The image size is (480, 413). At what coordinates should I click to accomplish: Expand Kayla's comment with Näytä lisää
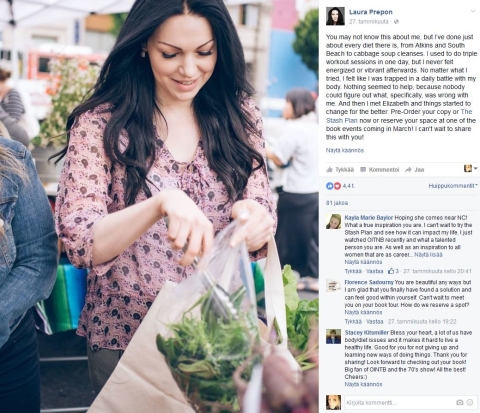click(x=428, y=255)
